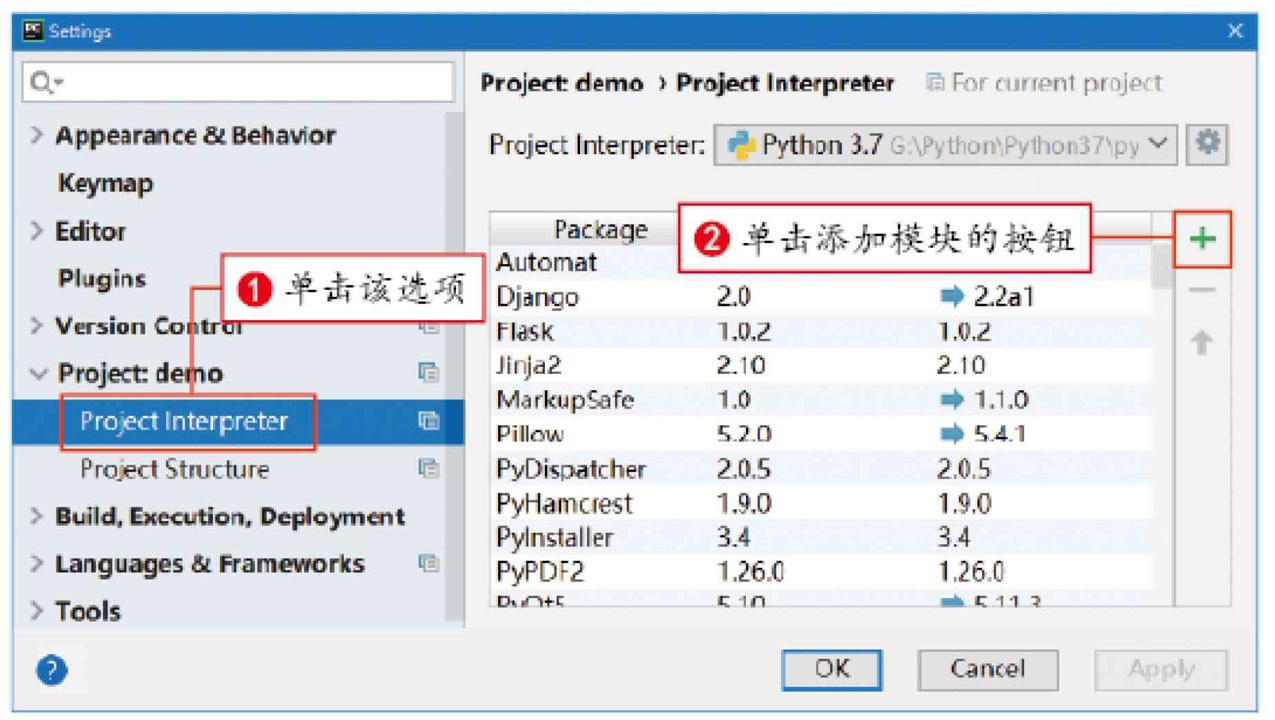
Task: Select Project Structure in the sidebar
Action: pos(174,469)
